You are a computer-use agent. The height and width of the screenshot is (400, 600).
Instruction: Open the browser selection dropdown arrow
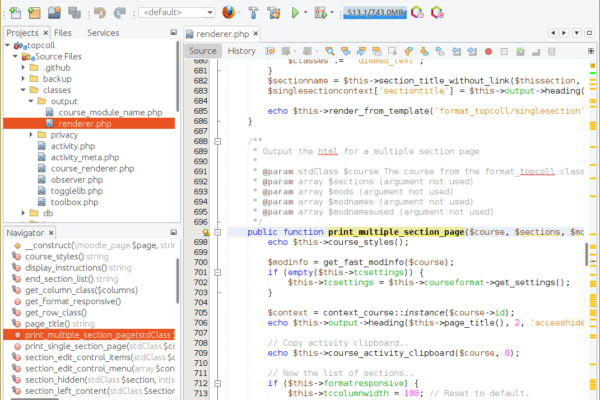coord(239,13)
